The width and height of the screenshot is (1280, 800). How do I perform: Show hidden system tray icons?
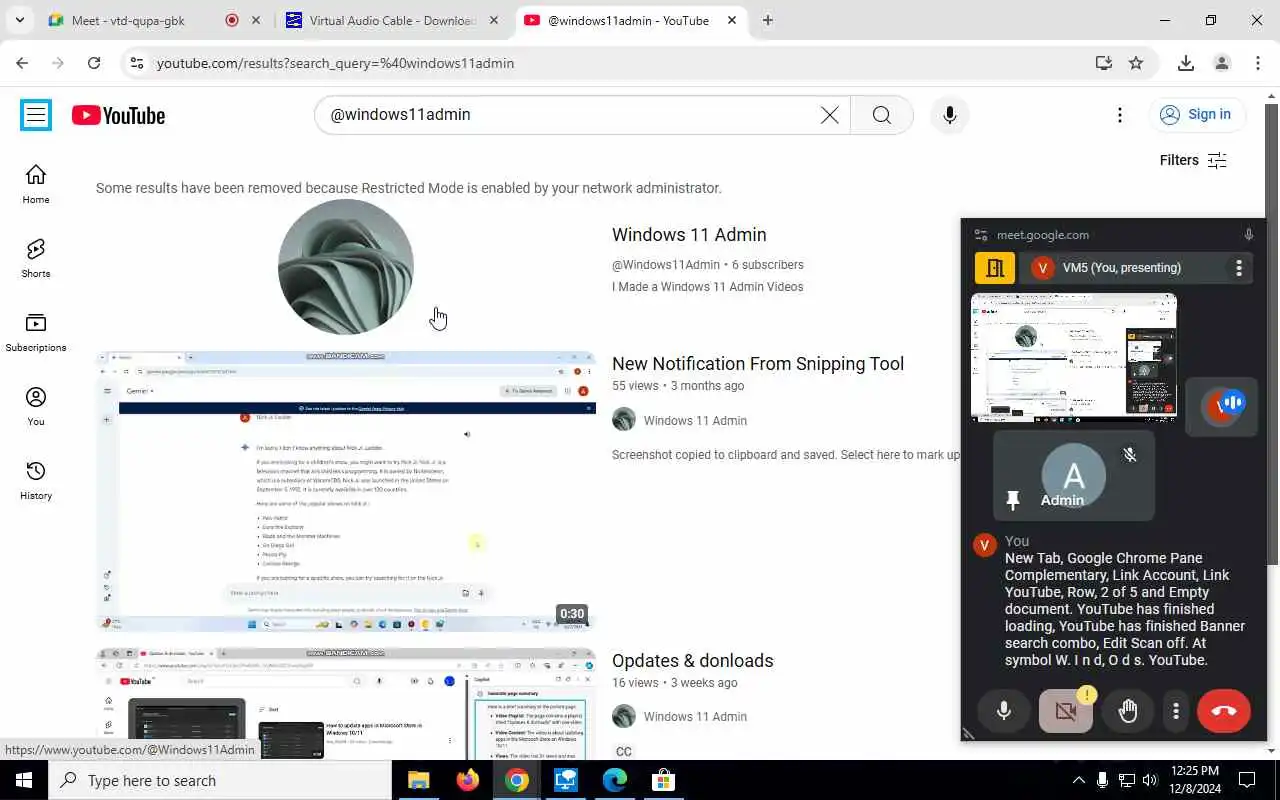pos(1078,780)
